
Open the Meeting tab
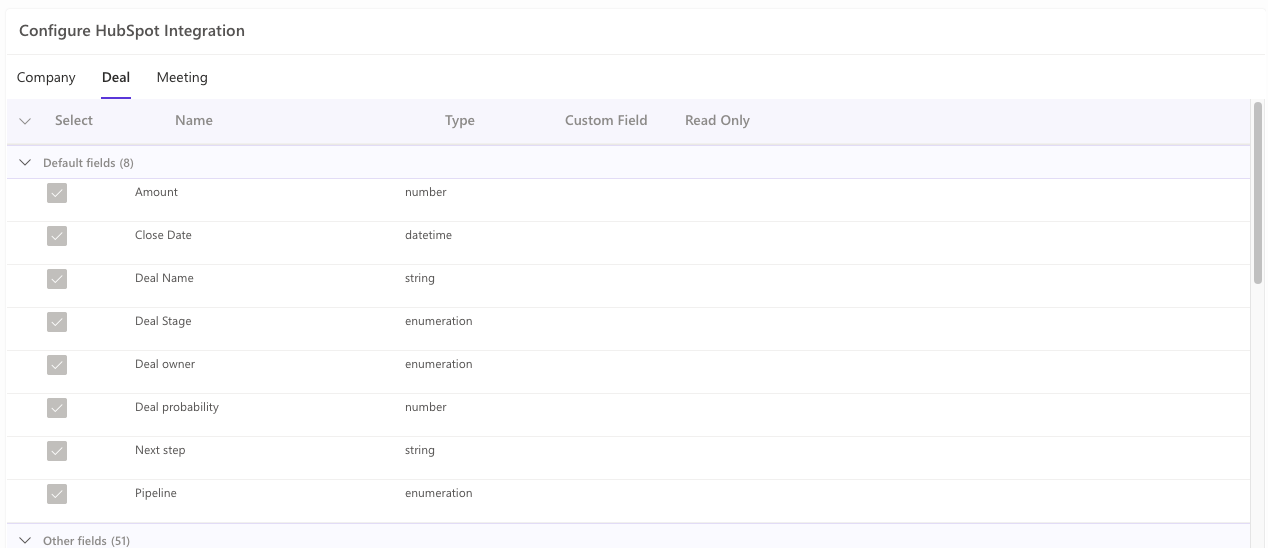[182, 77]
